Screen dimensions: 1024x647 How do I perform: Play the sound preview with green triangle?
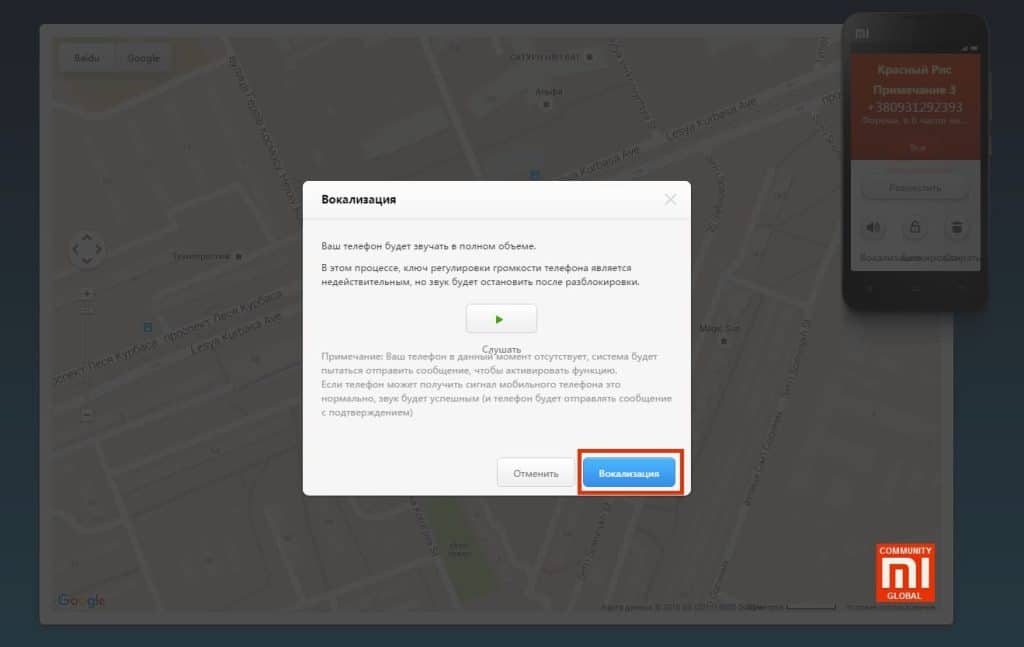pyautogui.click(x=501, y=319)
